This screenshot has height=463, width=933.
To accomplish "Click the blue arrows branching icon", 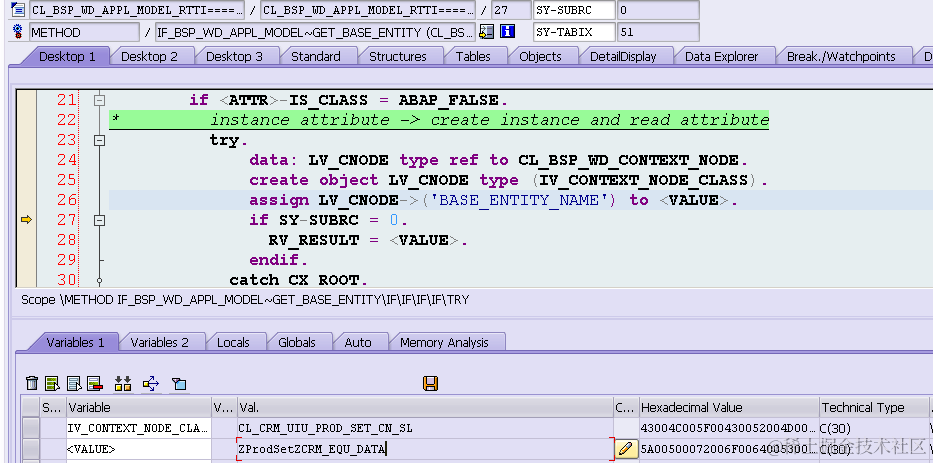I will click(x=151, y=383).
